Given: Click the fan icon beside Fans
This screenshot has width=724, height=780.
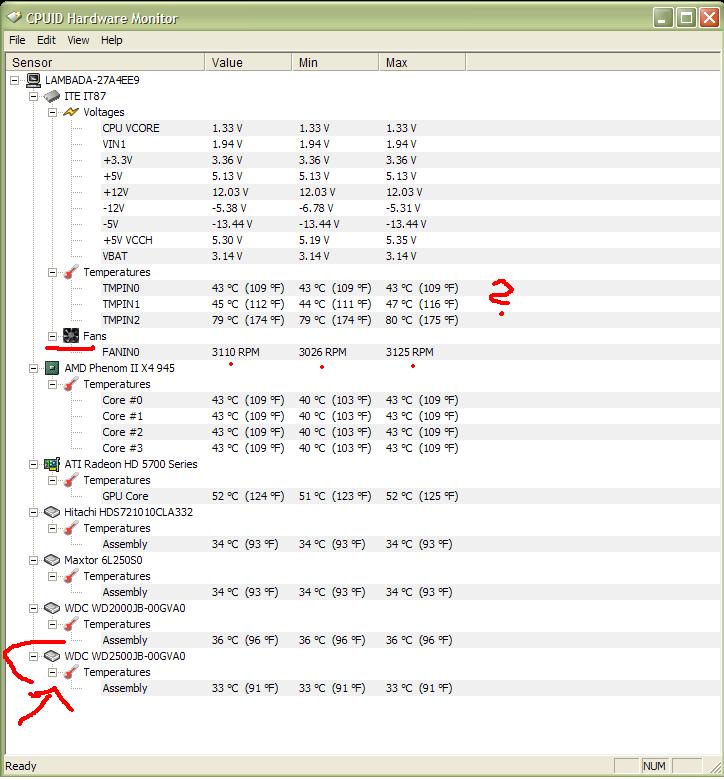Looking at the screenshot, I should pyautogui.click(x=71, y=336).
